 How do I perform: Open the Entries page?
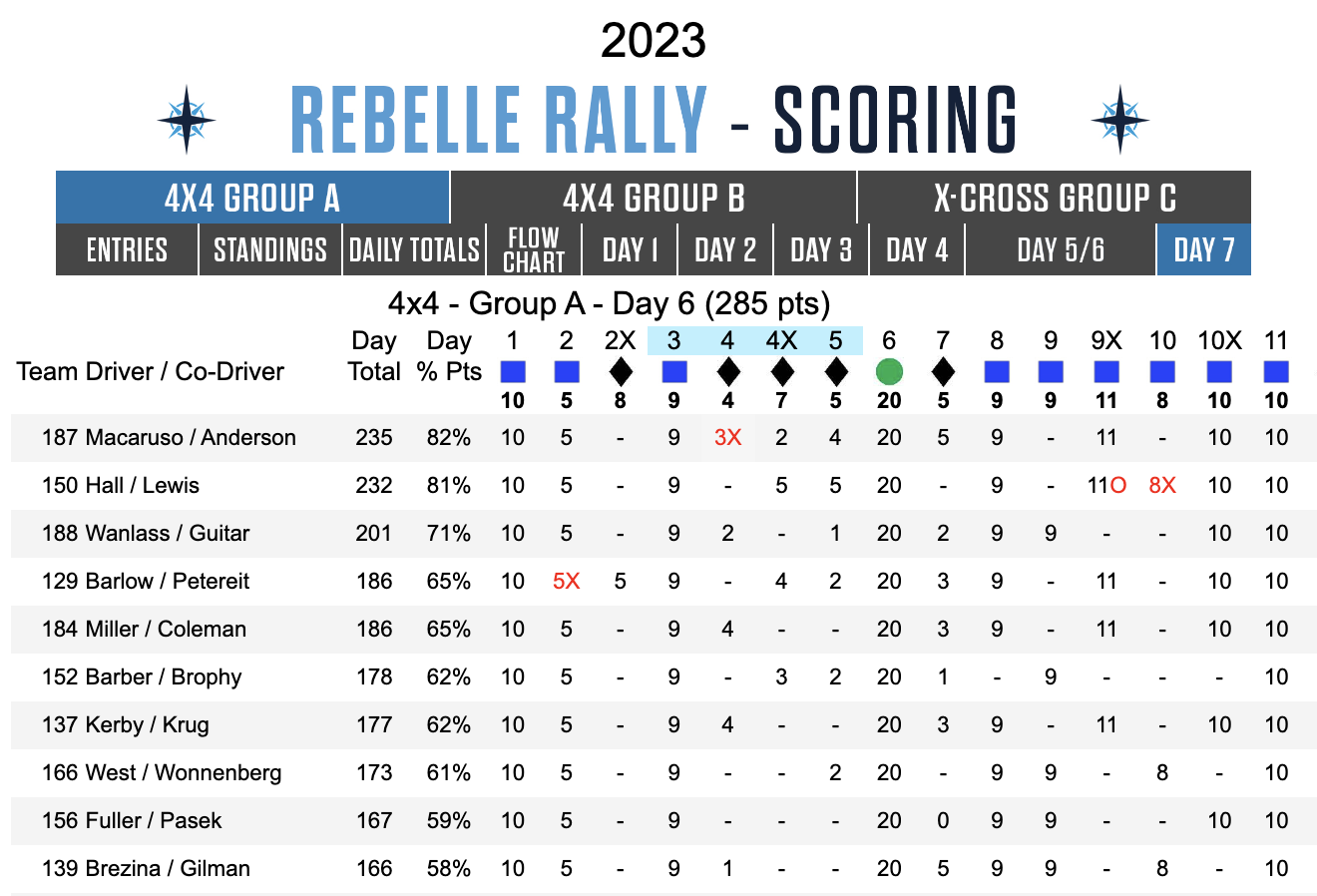pos(126,248)
